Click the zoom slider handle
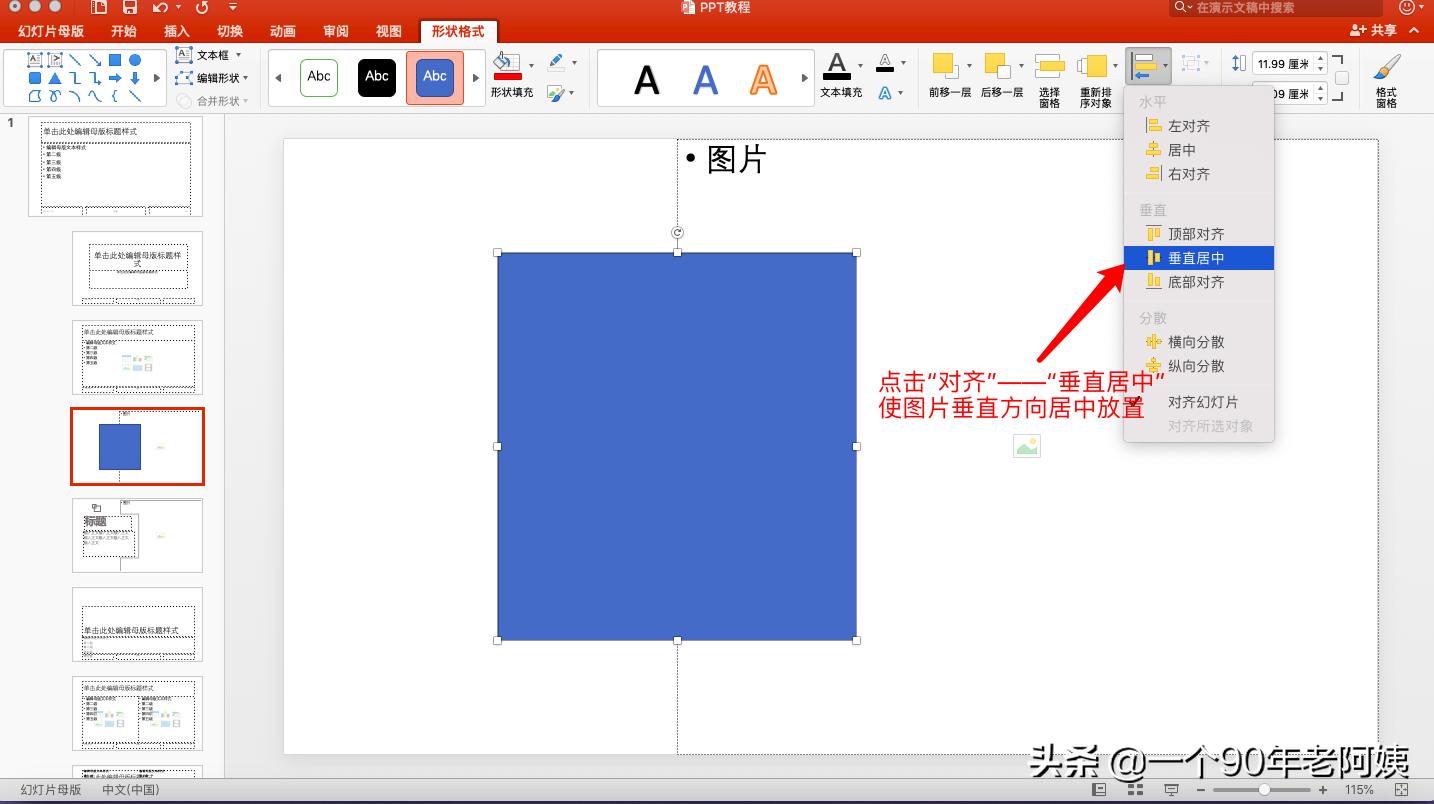Viewport: 1434px width, 804px height. click(x=1265, y=790)
